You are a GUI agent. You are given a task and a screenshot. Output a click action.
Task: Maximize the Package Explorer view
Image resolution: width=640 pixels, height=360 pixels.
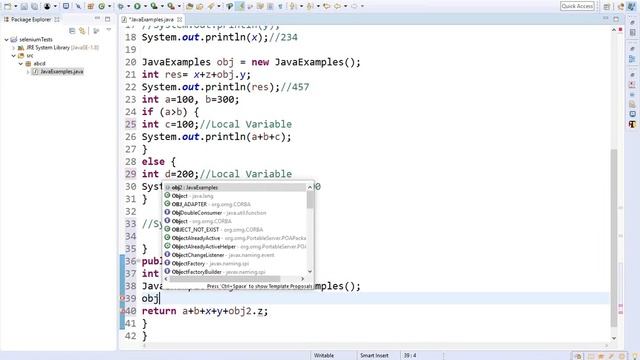click(x=107, y=19)
